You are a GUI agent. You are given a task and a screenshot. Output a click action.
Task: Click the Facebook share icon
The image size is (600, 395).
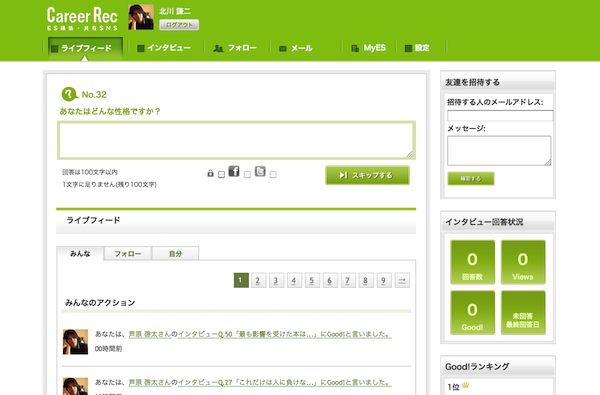pyautogui.click(x=234, y=171)
